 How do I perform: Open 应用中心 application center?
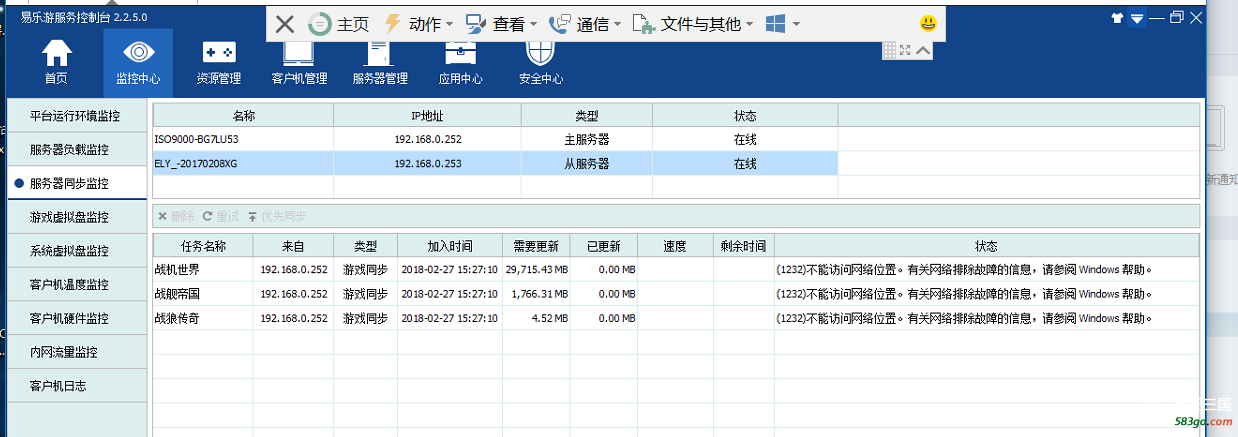(460, 62)
